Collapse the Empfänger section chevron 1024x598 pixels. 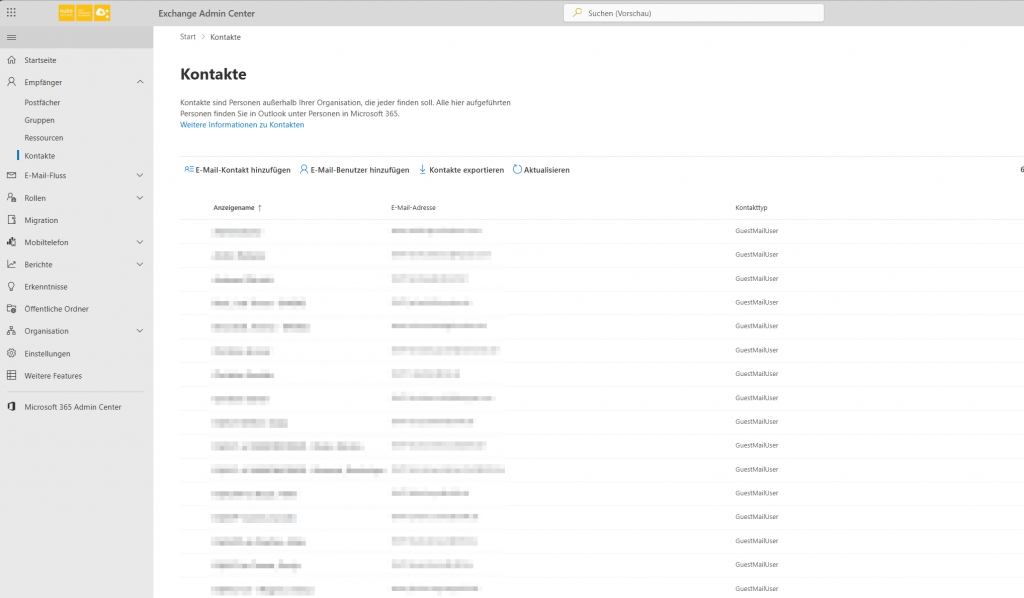click(140, 82)
